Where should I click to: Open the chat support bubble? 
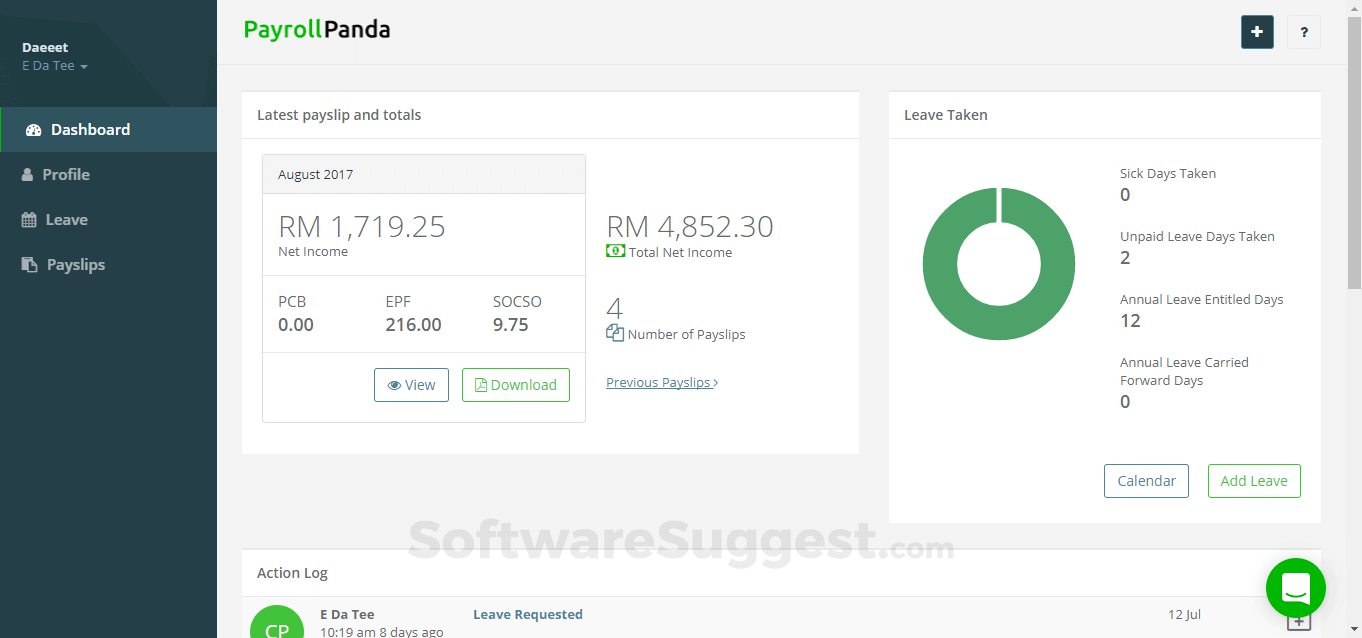1296,588
